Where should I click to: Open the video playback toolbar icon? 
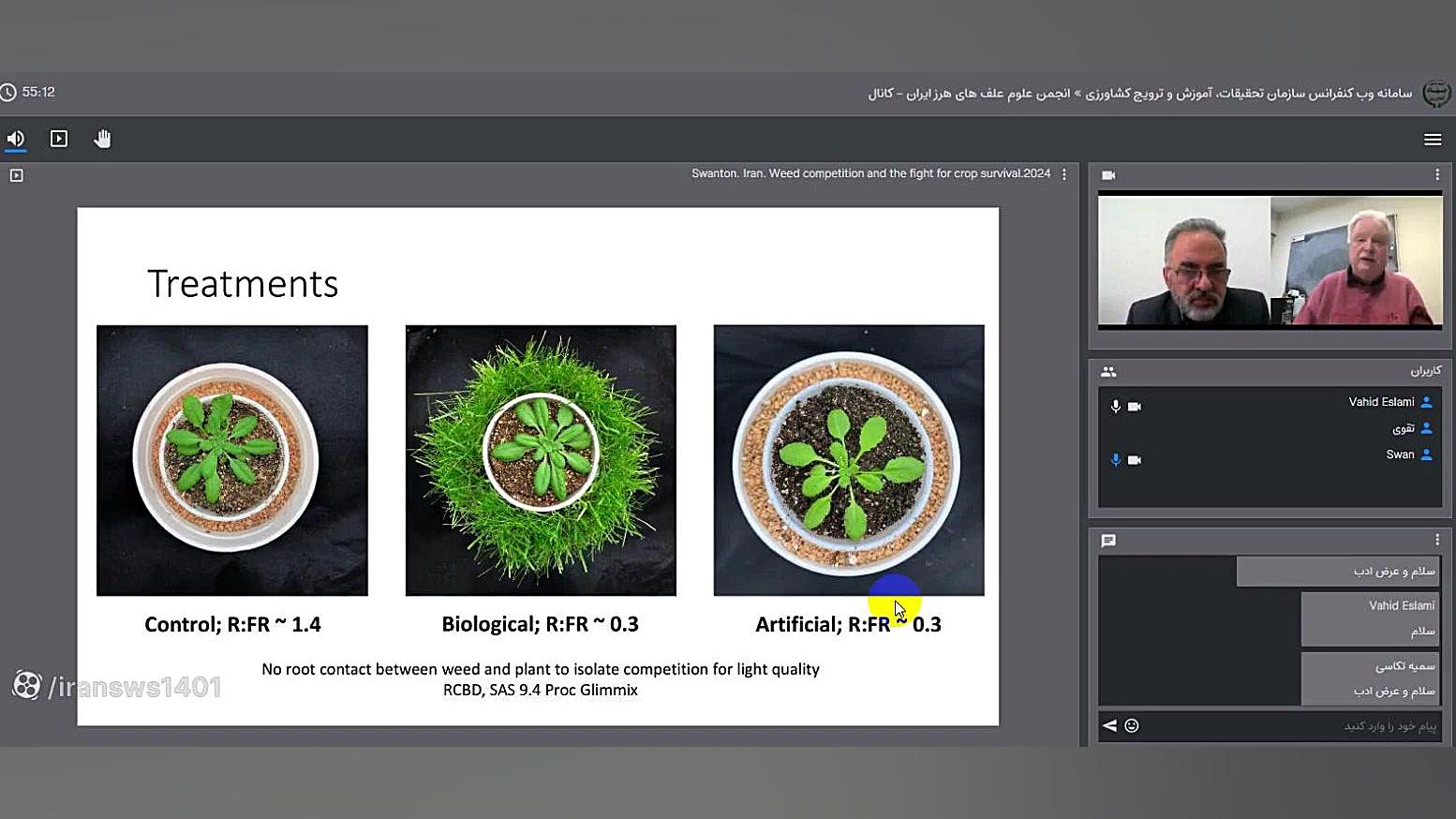click(x=59, y=139)
